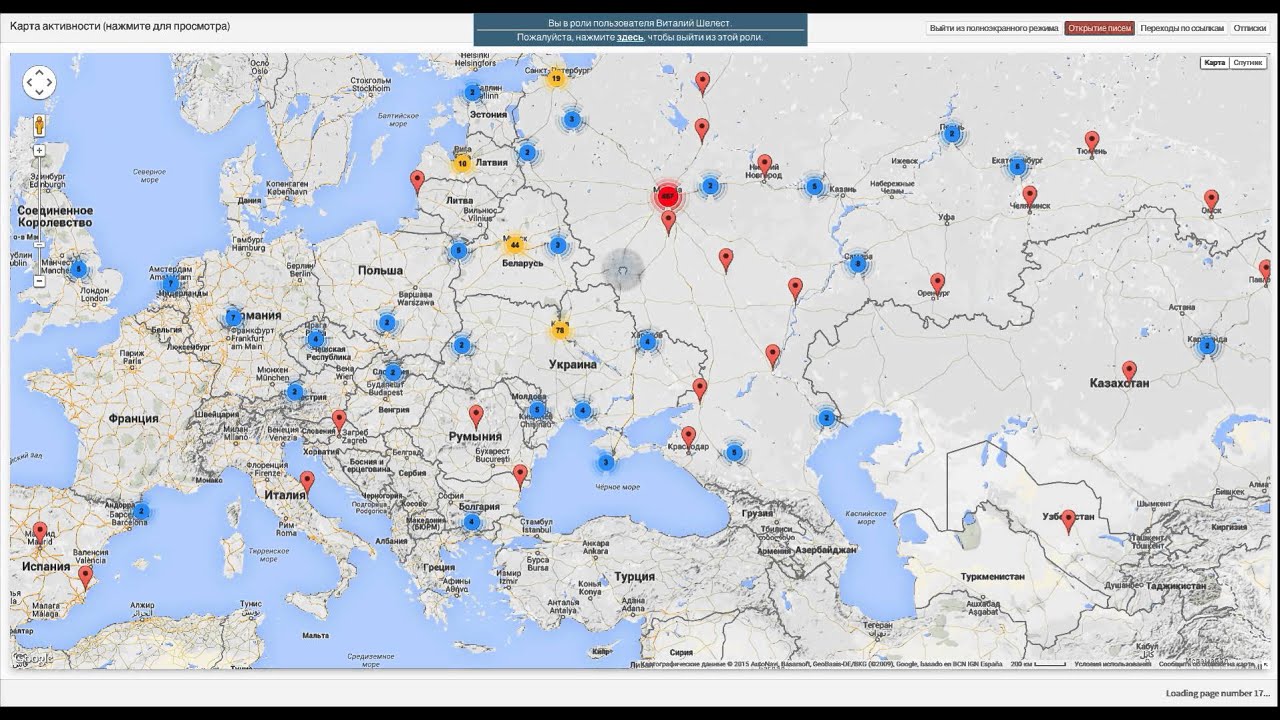Open the blue 5 cluster over Manchester
This screenshot has height=720, width=1280.
[78, 269]
